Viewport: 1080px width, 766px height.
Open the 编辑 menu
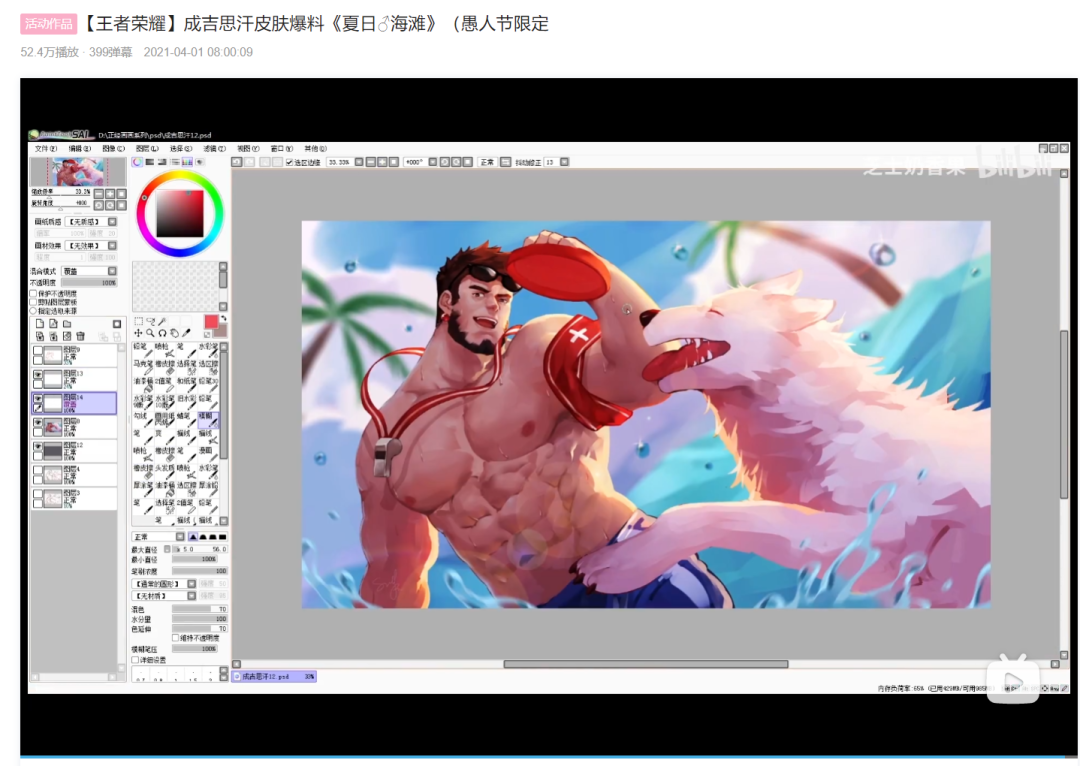point(79,149)
